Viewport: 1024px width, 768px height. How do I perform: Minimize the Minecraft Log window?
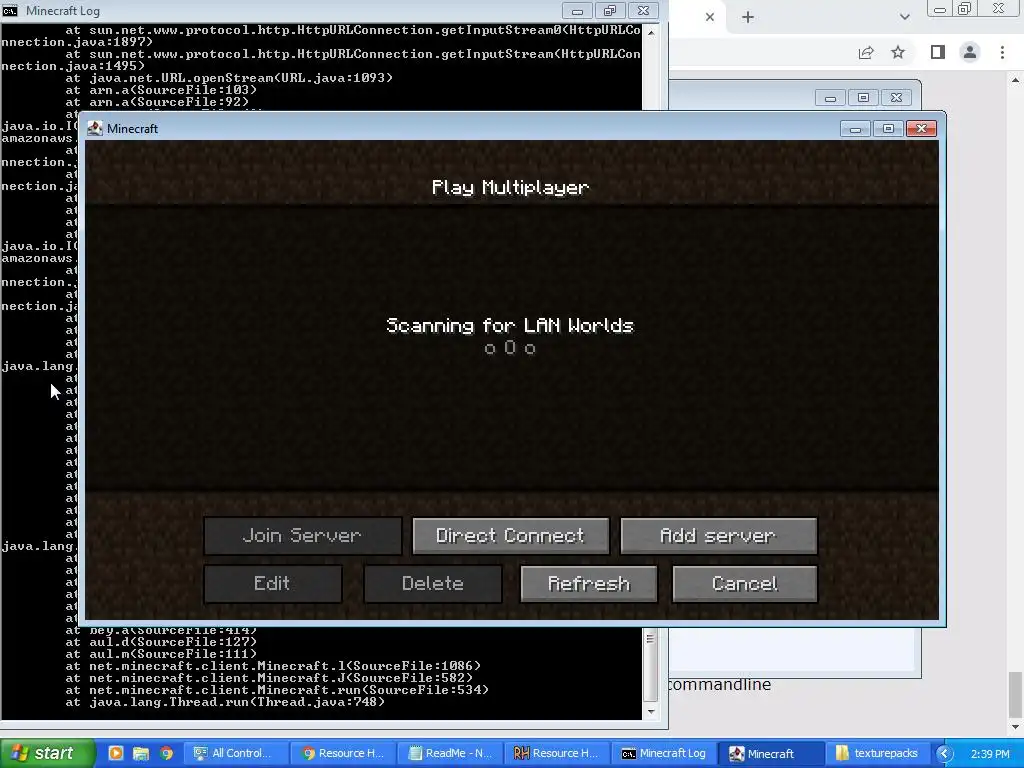point(577,11)
